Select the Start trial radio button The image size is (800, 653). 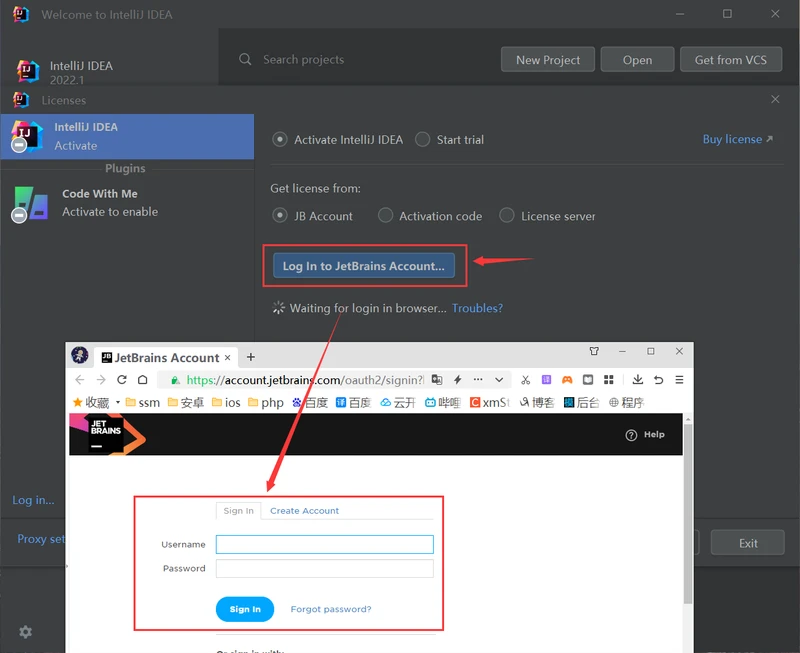click(x=423, y=140)
